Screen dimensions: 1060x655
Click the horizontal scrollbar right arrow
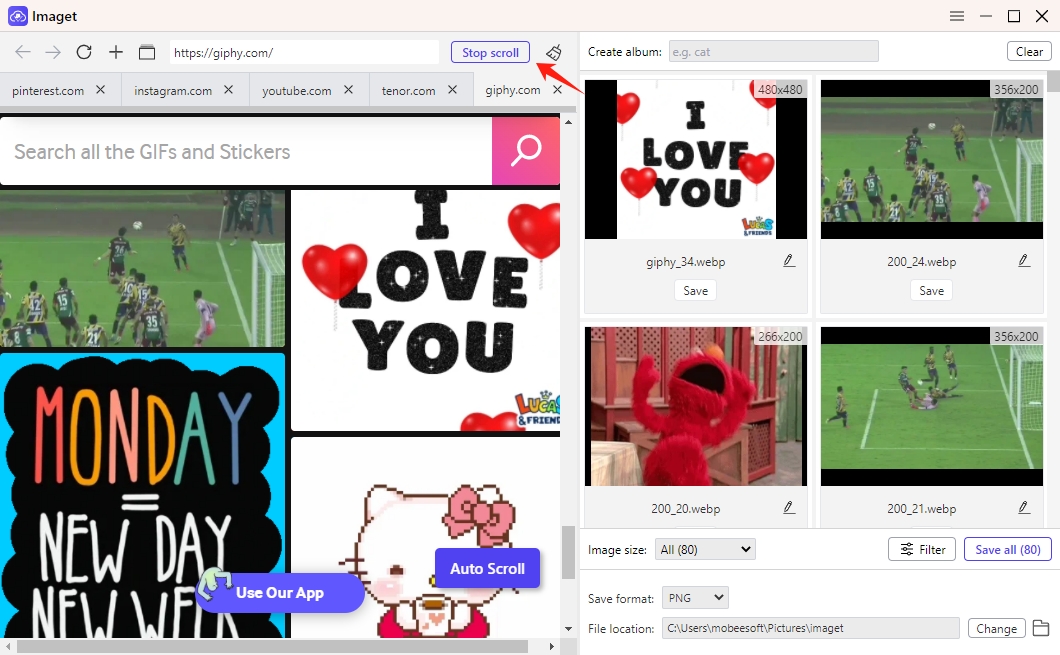point(552,646)
